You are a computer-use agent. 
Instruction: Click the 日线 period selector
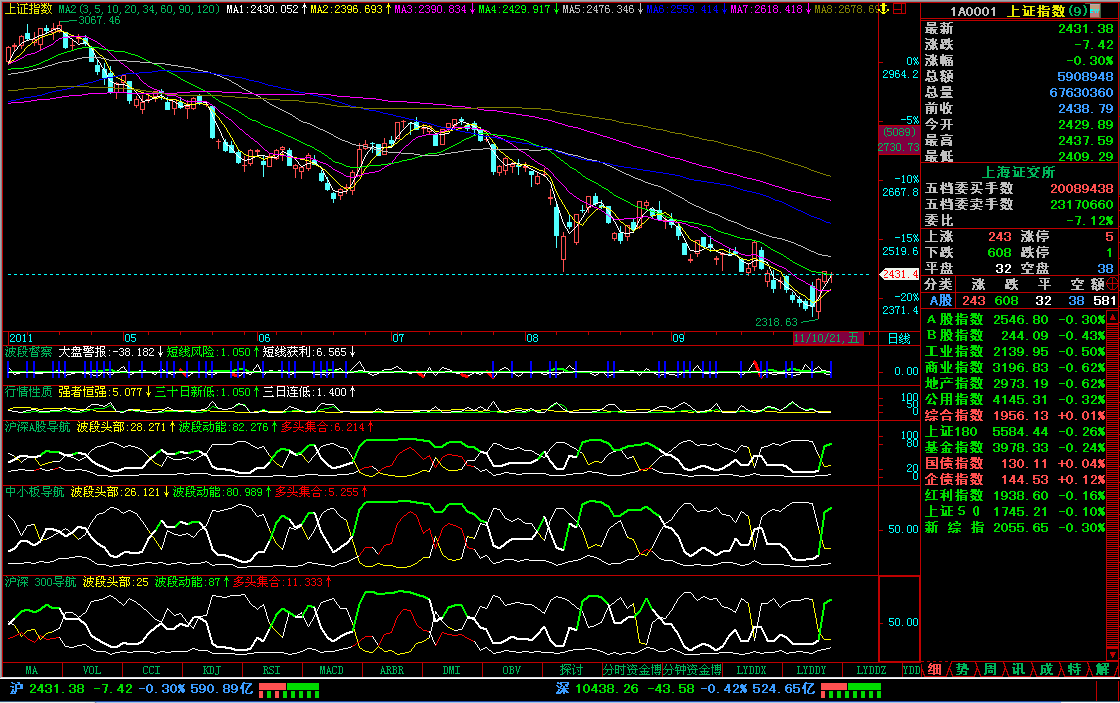click(x=899, y=339)
